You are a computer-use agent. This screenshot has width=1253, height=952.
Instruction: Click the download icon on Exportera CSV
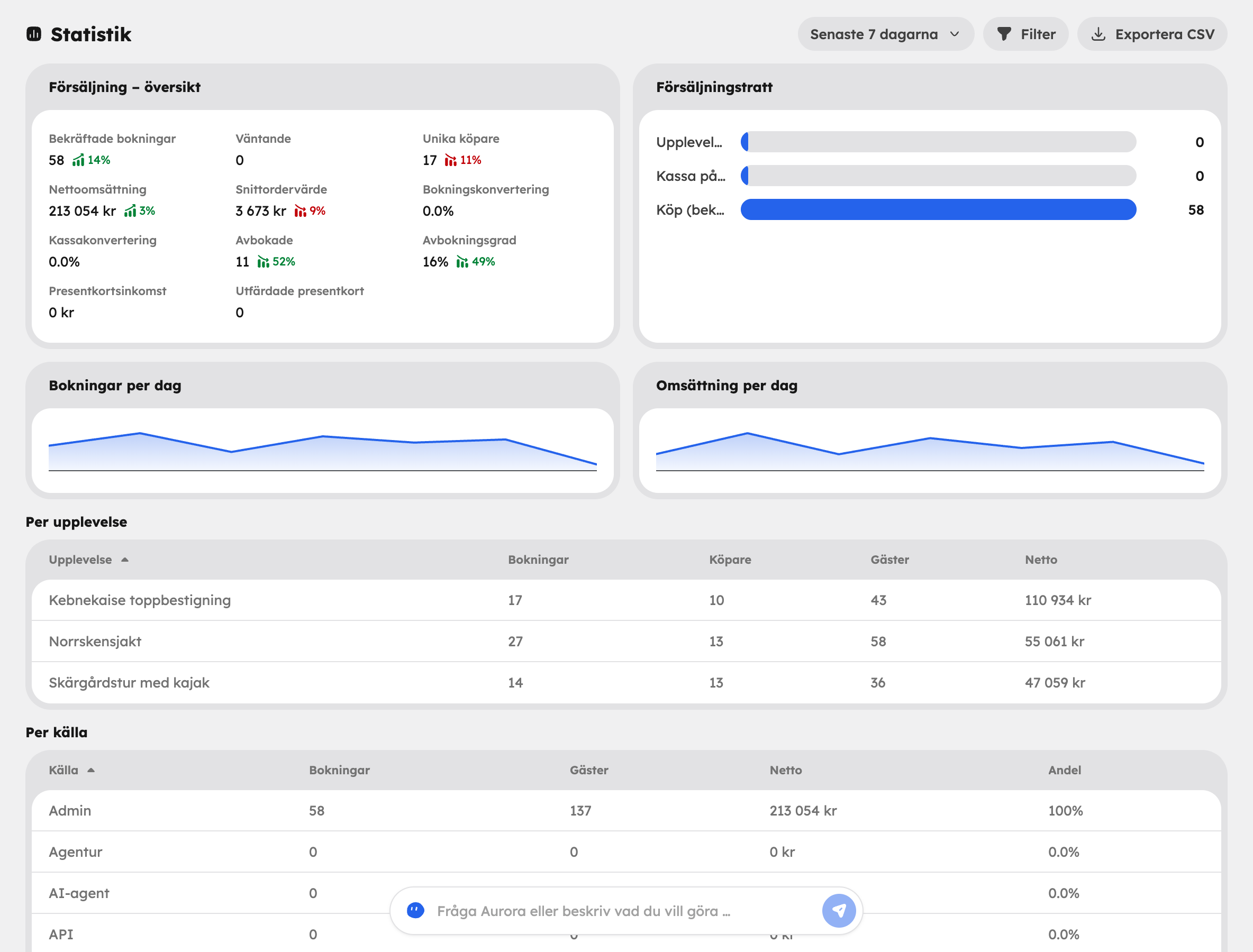coord(1098,34)
